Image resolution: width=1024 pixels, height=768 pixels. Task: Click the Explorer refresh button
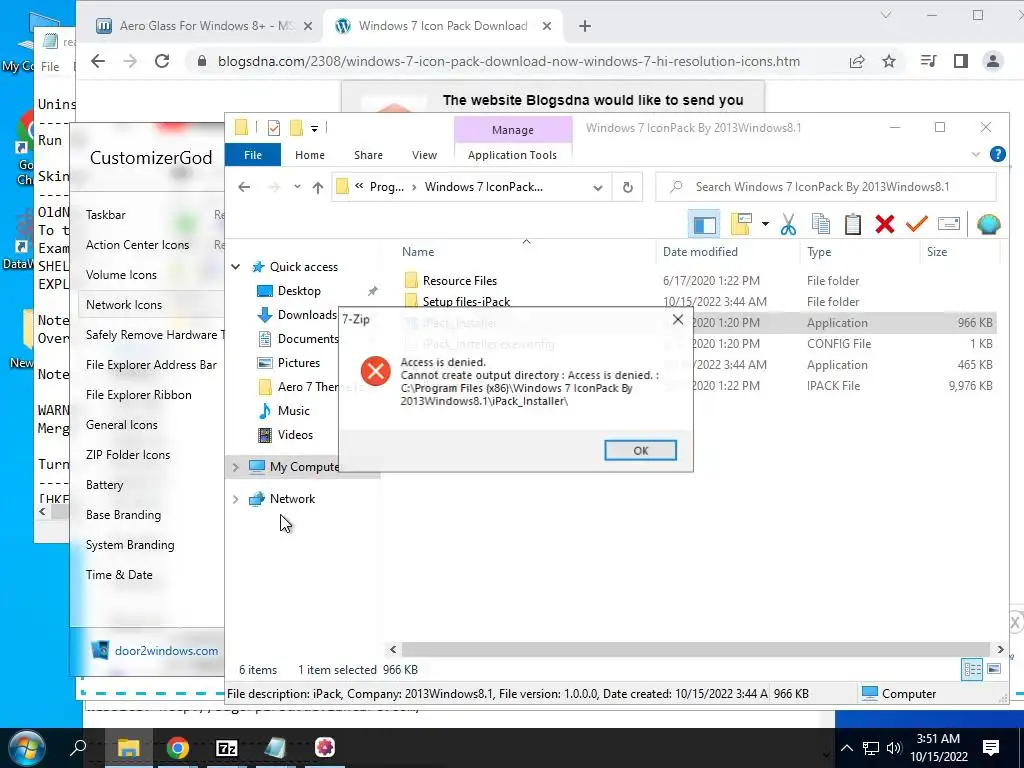(x=628, y=187)
